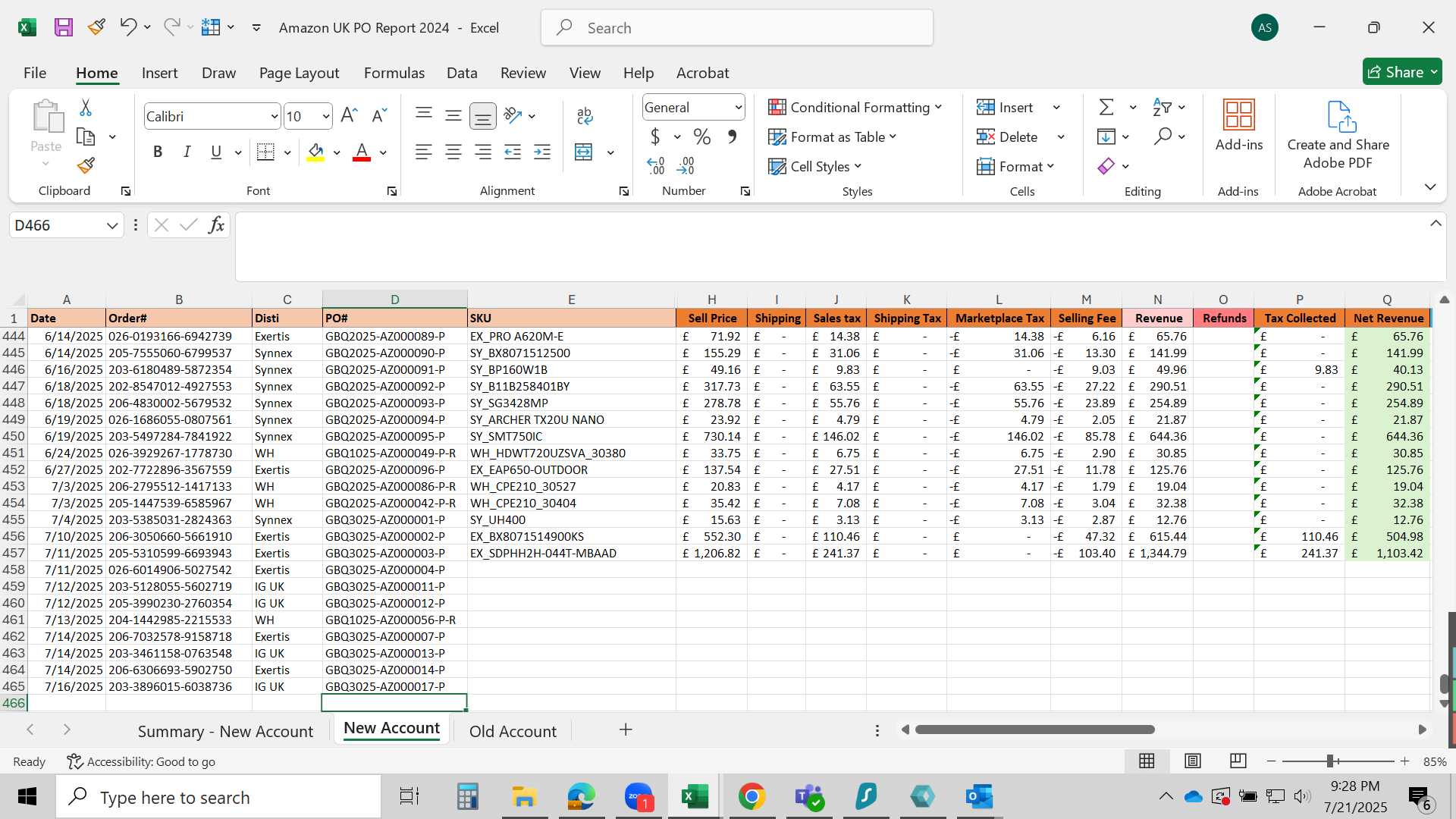
Task: Apply Percent Style format
Action: (702, 137)
